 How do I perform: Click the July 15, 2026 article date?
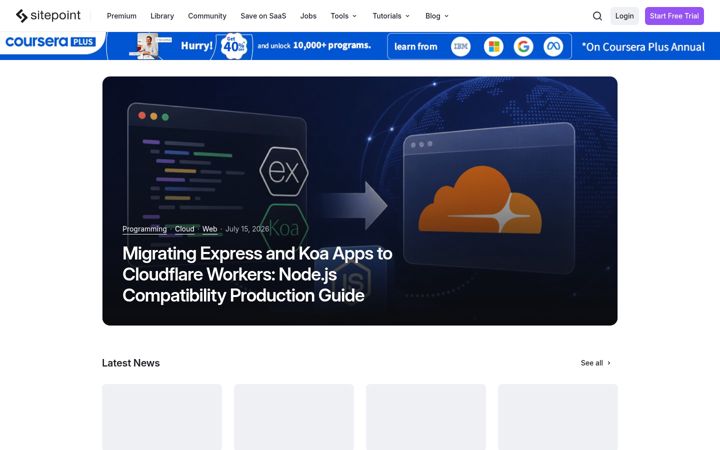247,229
